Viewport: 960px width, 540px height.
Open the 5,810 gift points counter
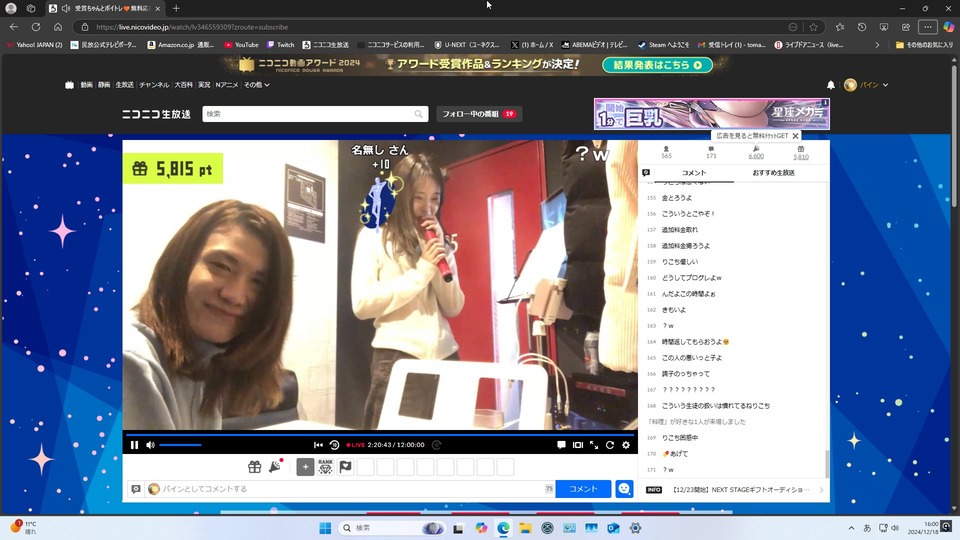pyautogui.click(x=801, y=152)
